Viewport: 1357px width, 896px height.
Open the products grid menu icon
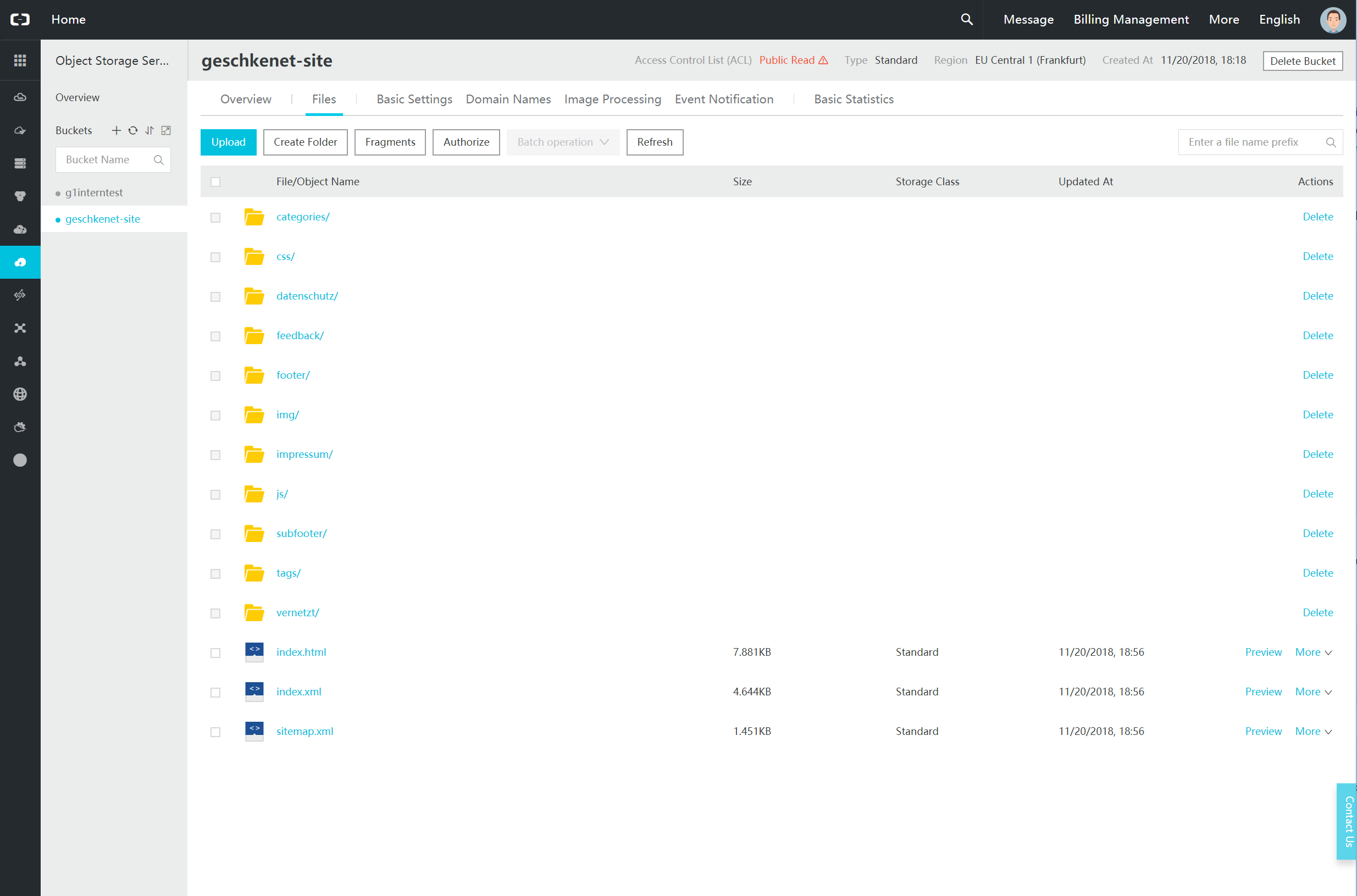[x=20, y=60]
